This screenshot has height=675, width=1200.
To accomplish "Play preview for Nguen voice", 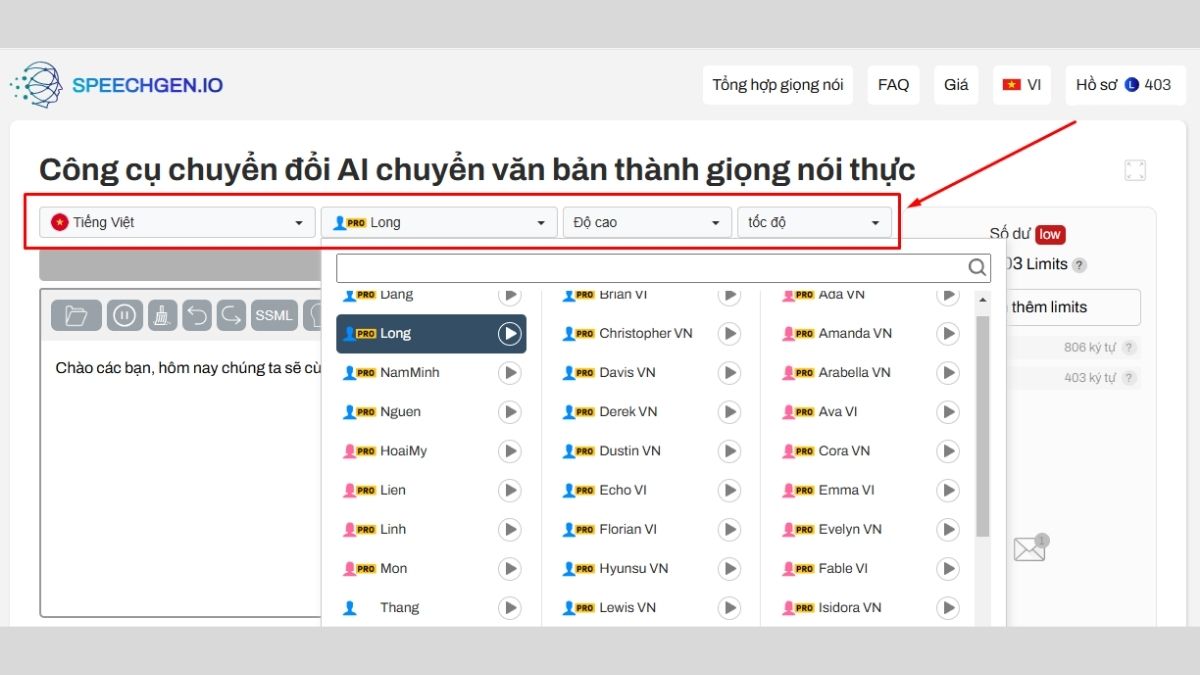I will click(x=510, y=411).
